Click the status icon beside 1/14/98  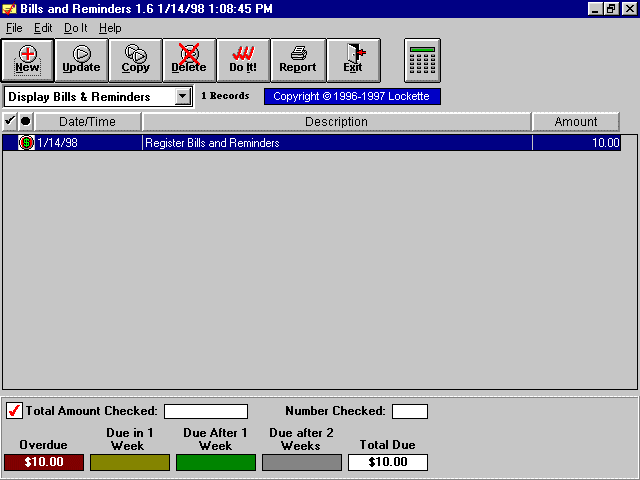click(26, 143)
